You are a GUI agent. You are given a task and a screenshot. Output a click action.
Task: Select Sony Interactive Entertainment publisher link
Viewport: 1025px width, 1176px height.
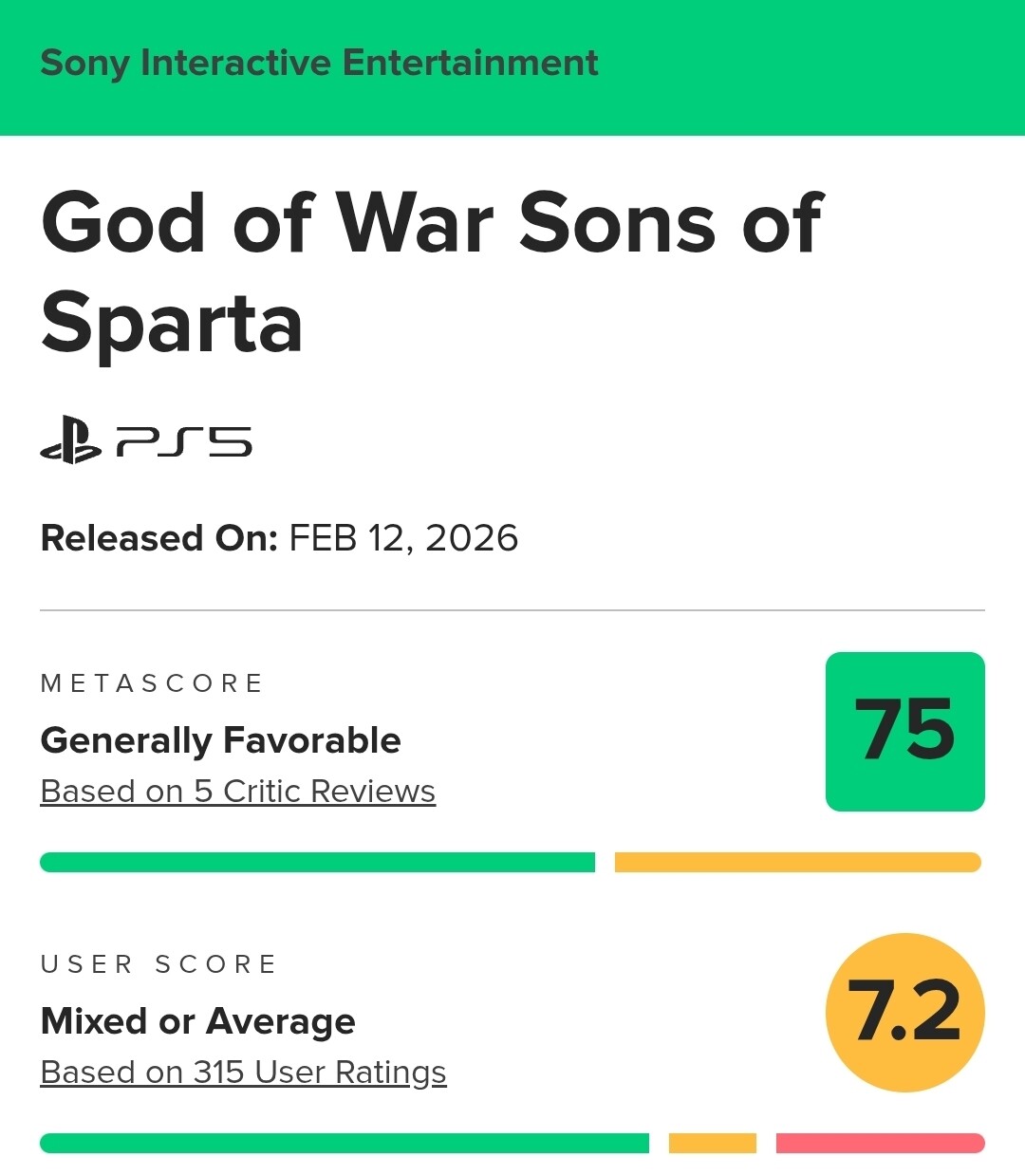[x=319, y=63]
